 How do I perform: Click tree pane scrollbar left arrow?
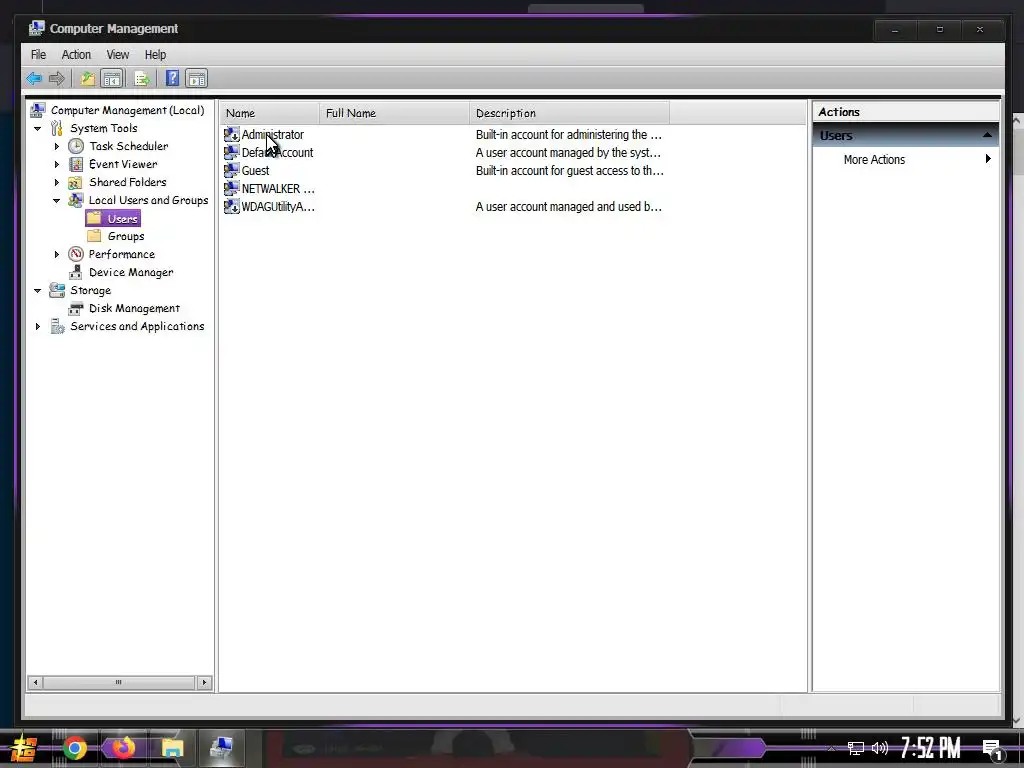(x=35, y=682)
